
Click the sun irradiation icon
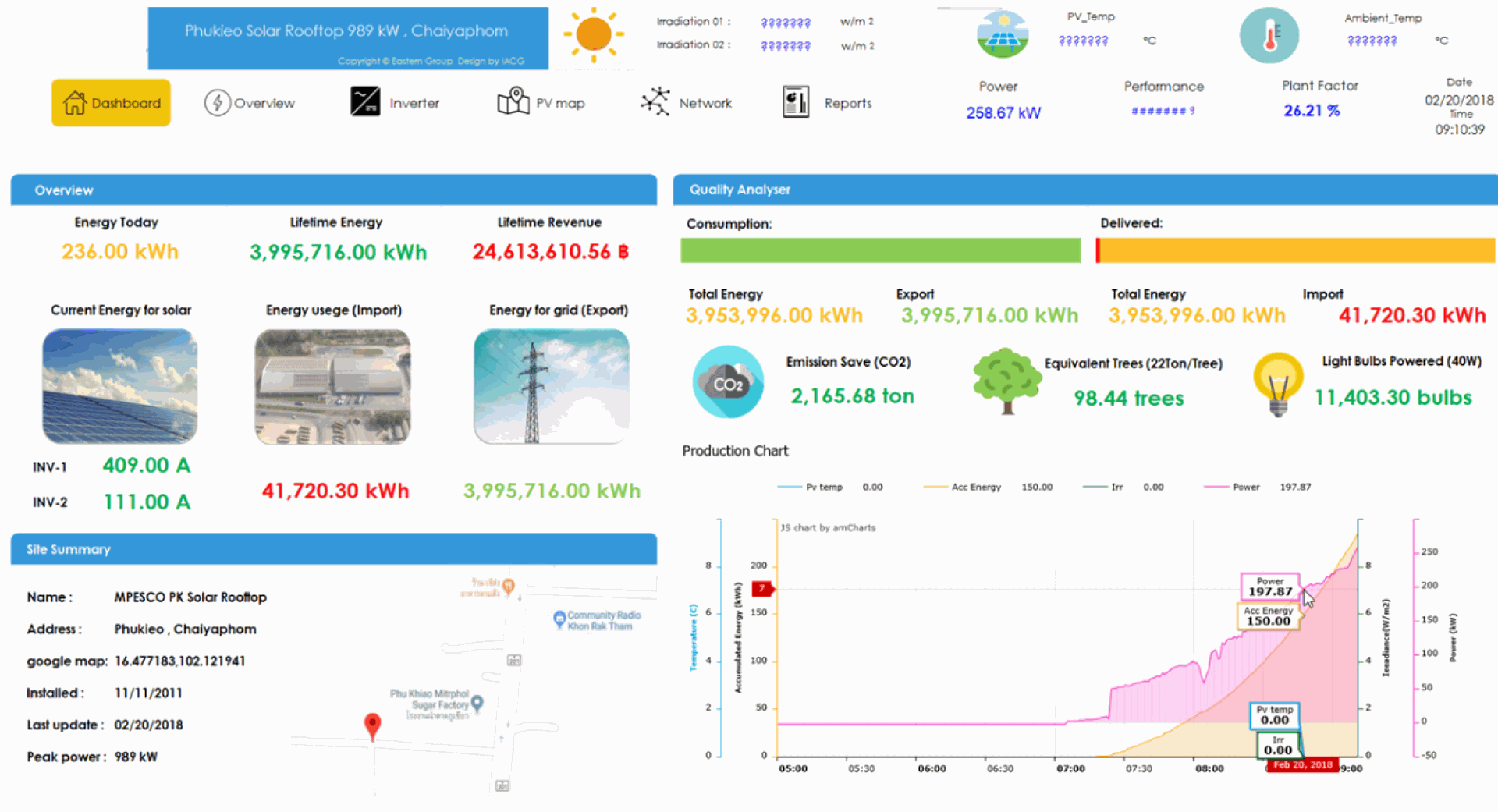pos(593,35)
